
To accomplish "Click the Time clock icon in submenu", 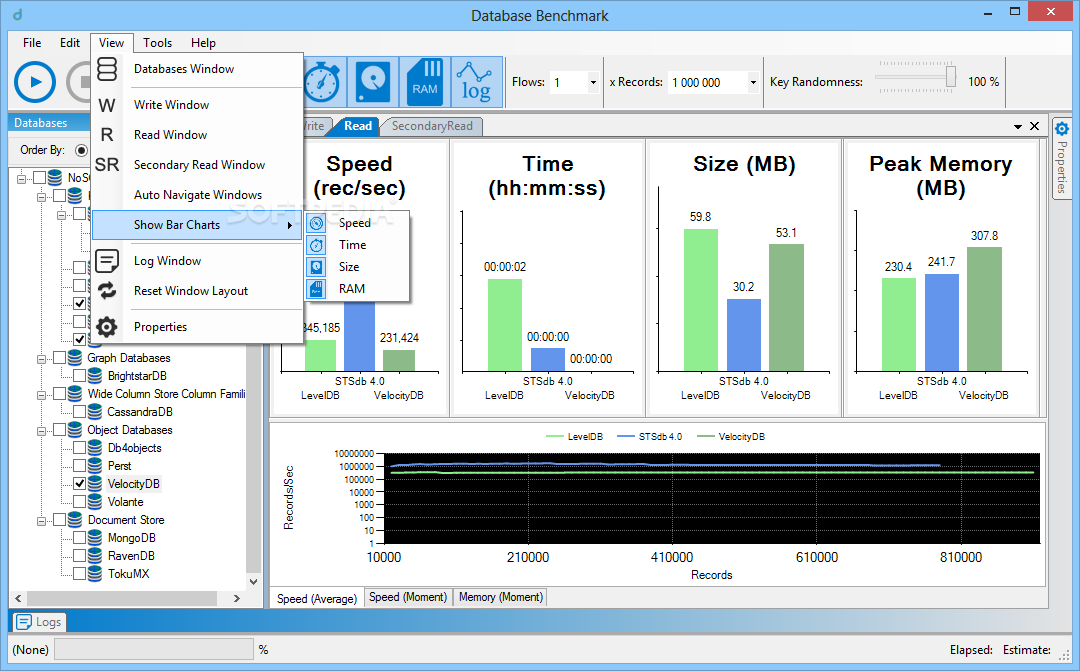I will [x=316, y=245].
